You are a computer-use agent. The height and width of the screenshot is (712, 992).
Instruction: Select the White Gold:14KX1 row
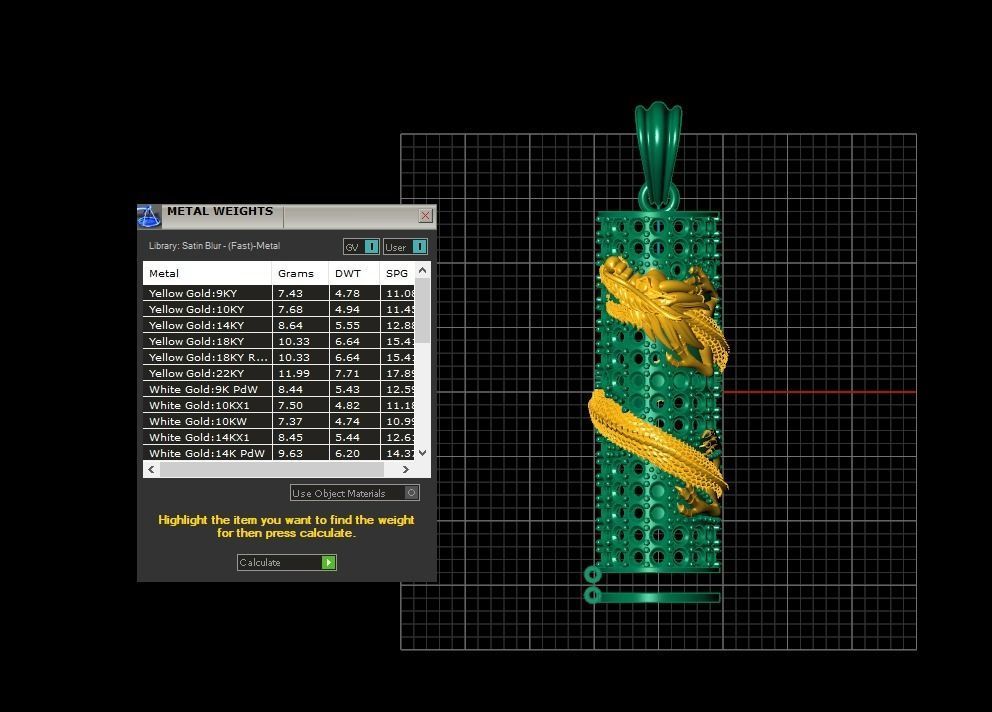pos(279,437)
